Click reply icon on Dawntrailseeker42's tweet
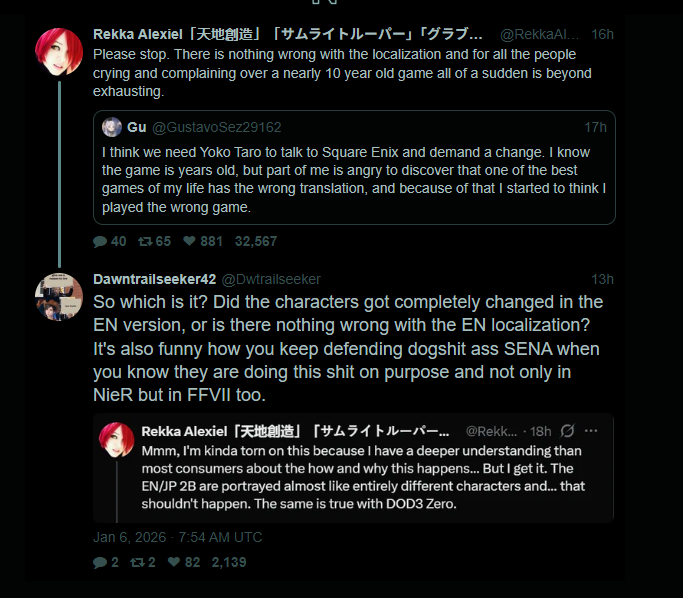Viewport: 683px width, 598px height. coord(99,562)
